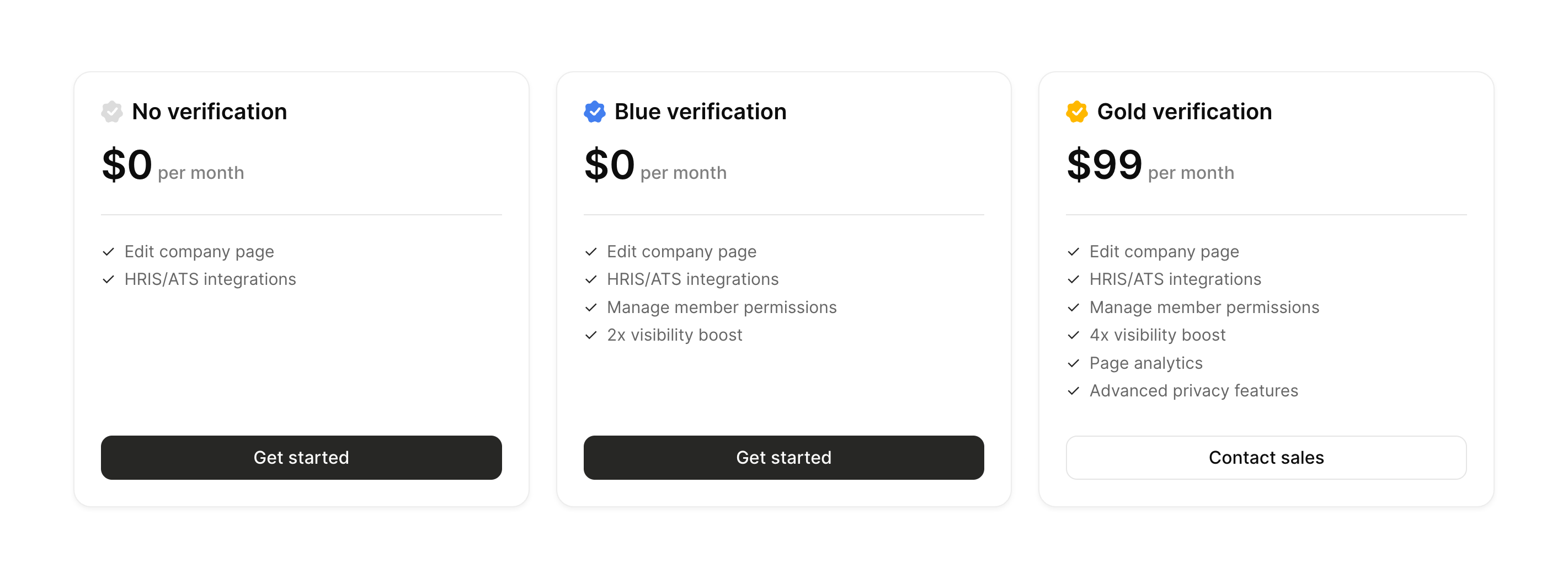
Task: Click the gray No verification badge icon
Action: (x=112, y=112)
